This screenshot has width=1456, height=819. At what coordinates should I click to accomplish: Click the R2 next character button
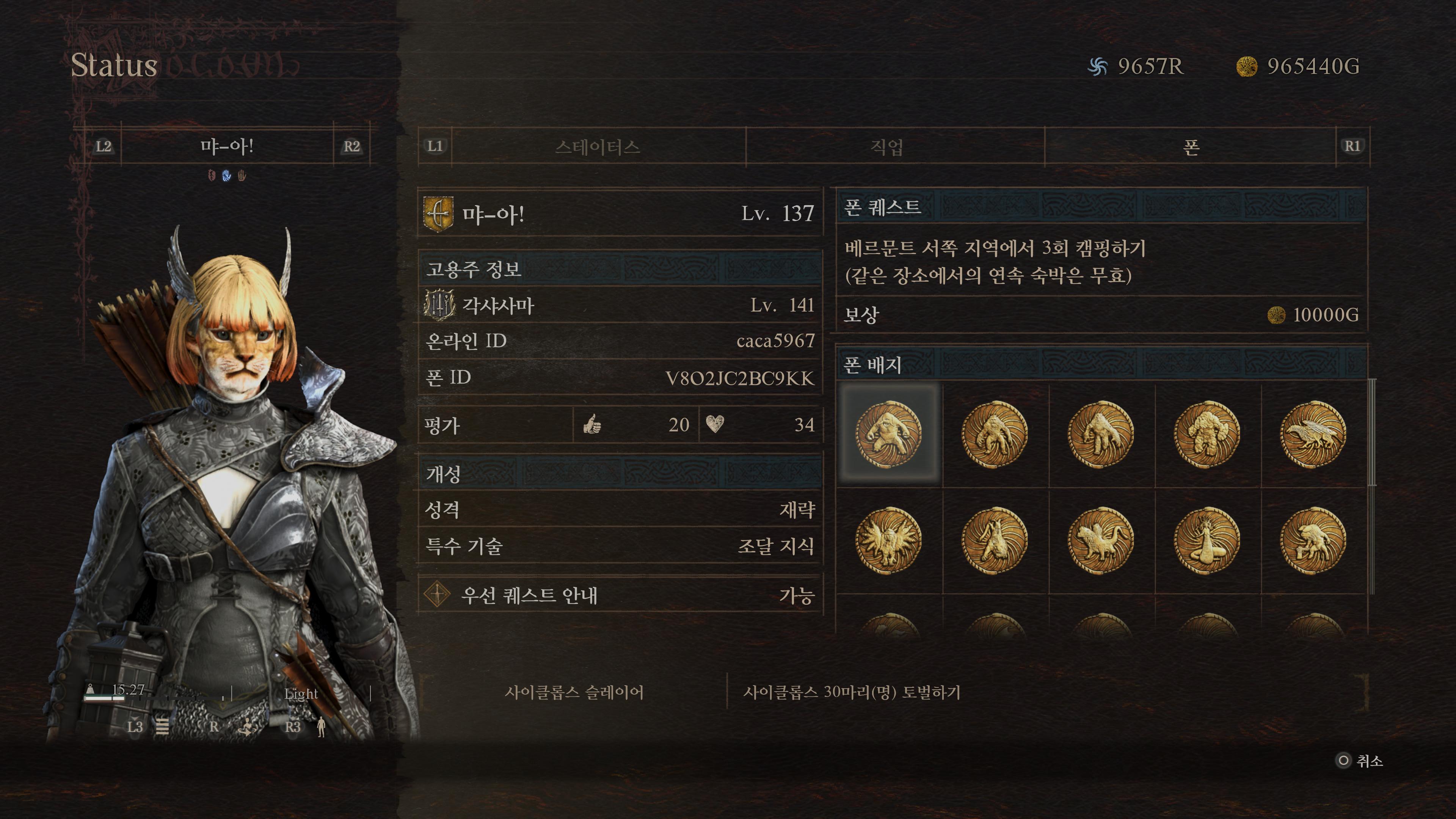click(351, 146)
